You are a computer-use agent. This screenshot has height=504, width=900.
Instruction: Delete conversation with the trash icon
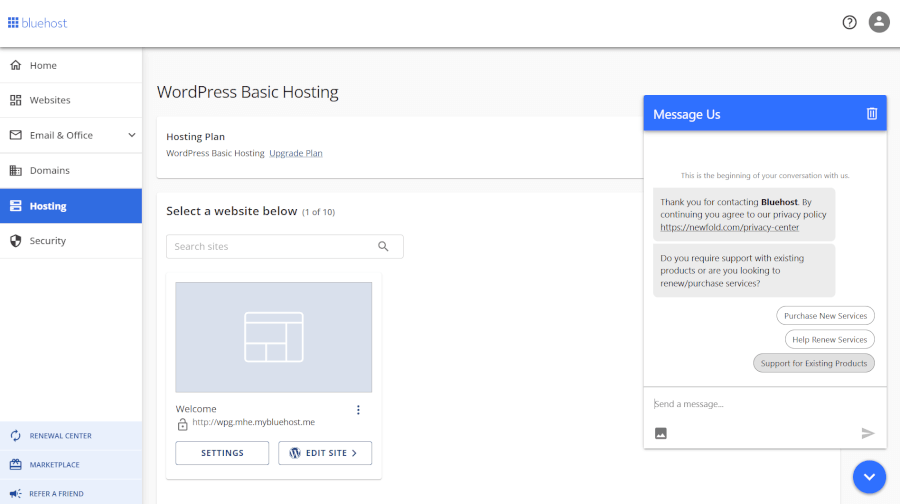(872, 114)
